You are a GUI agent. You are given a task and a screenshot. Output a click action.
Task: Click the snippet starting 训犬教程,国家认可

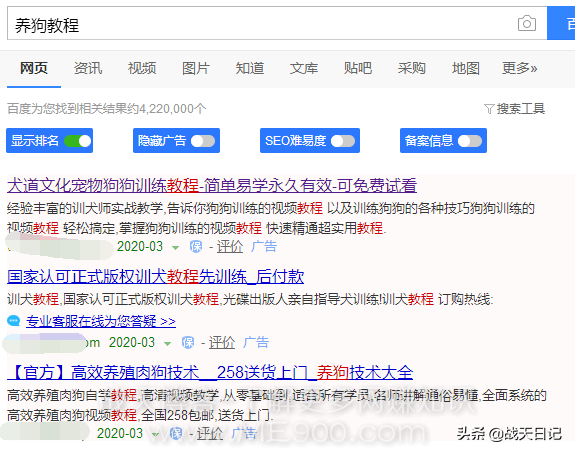(x=250, y=299)
